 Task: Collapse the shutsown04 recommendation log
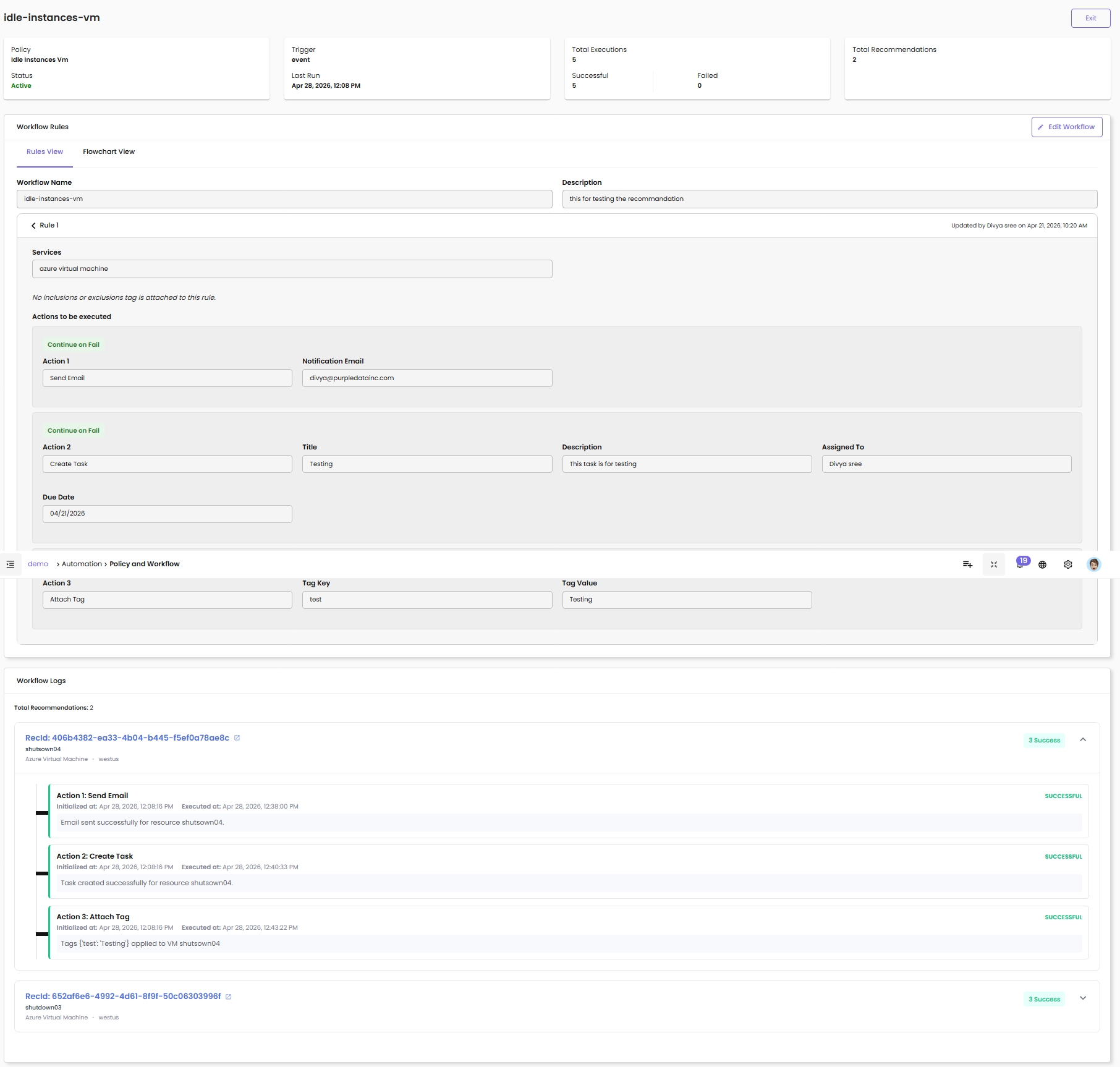pyautogui.click(x=1083, y=740)
